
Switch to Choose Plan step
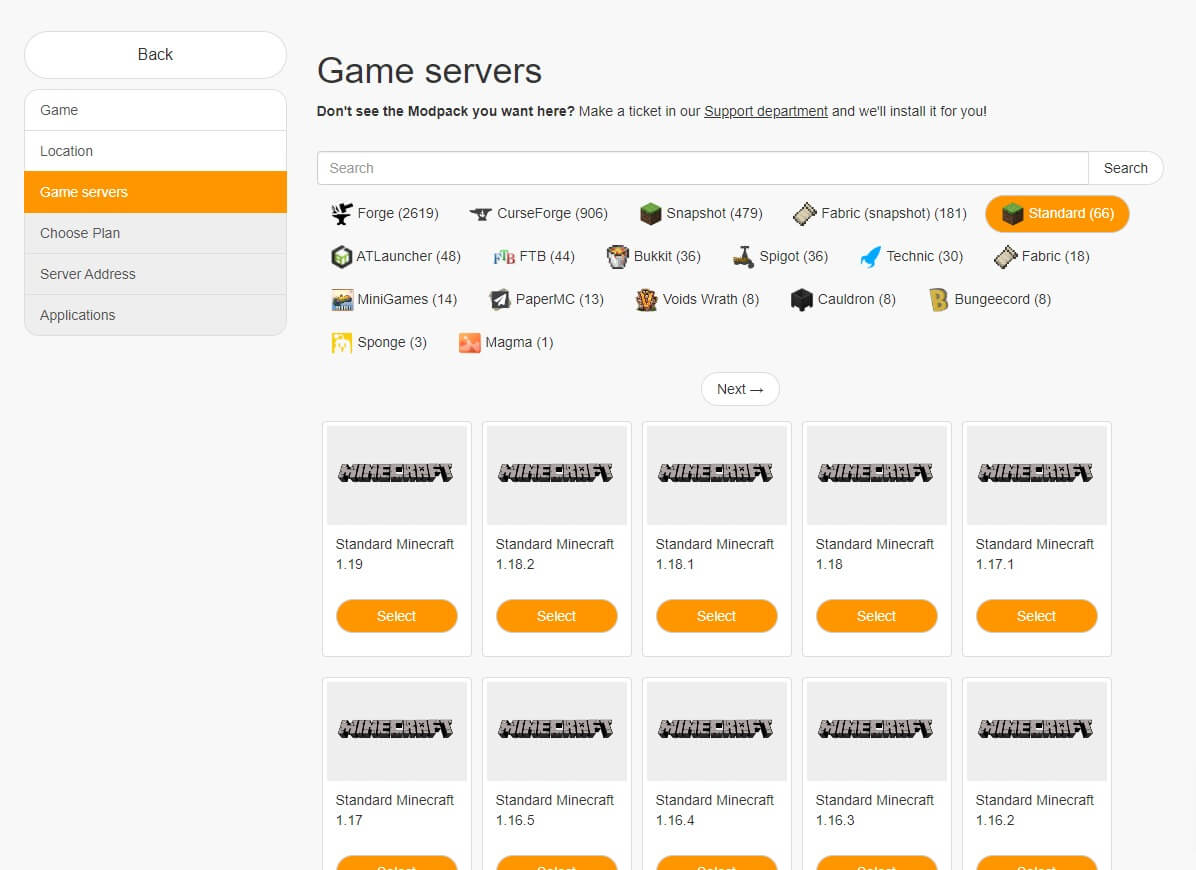(156, 233)
